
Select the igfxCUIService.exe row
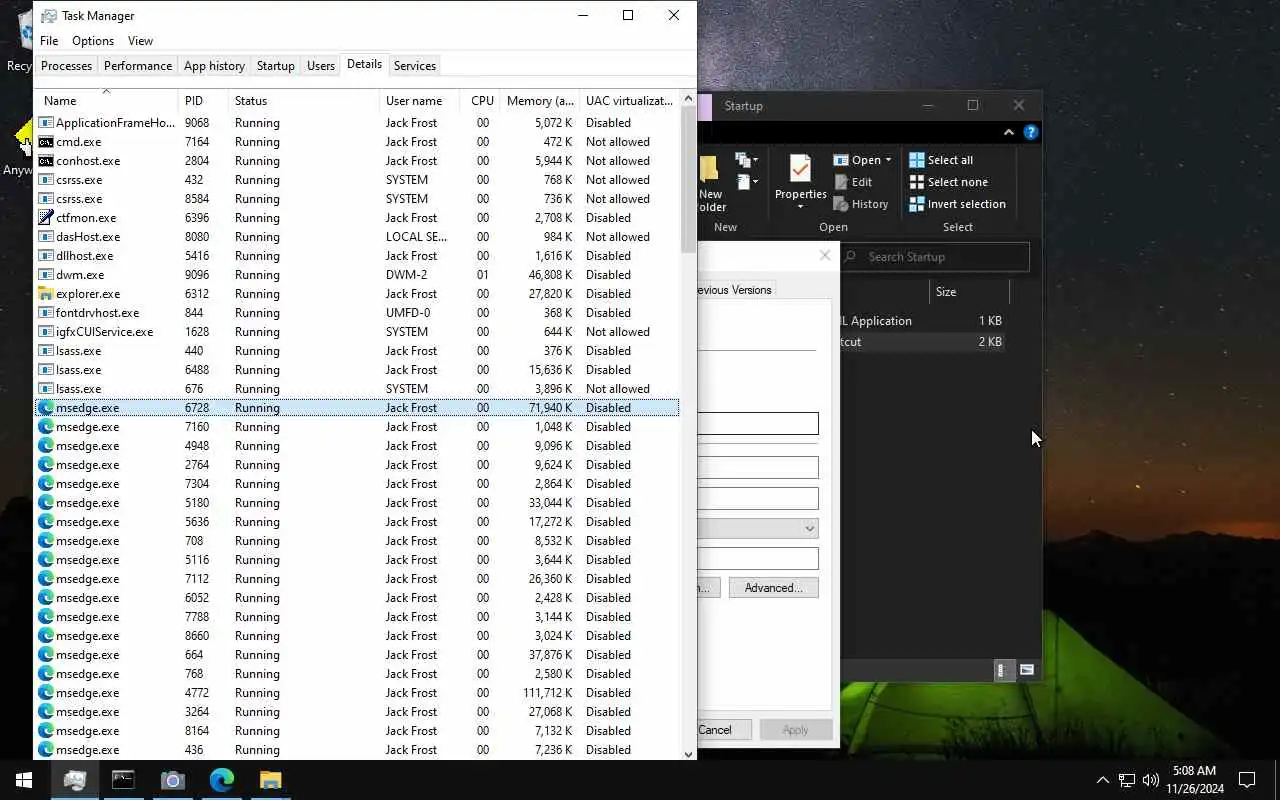[x=357, y=332]
